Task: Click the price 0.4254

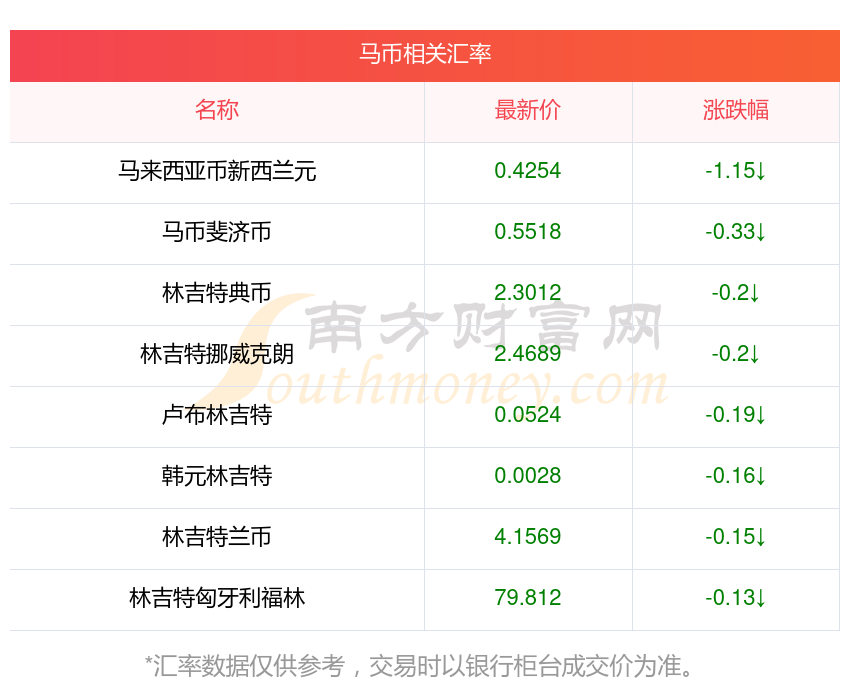Action: pyautogui.click(x=527, y=171)
